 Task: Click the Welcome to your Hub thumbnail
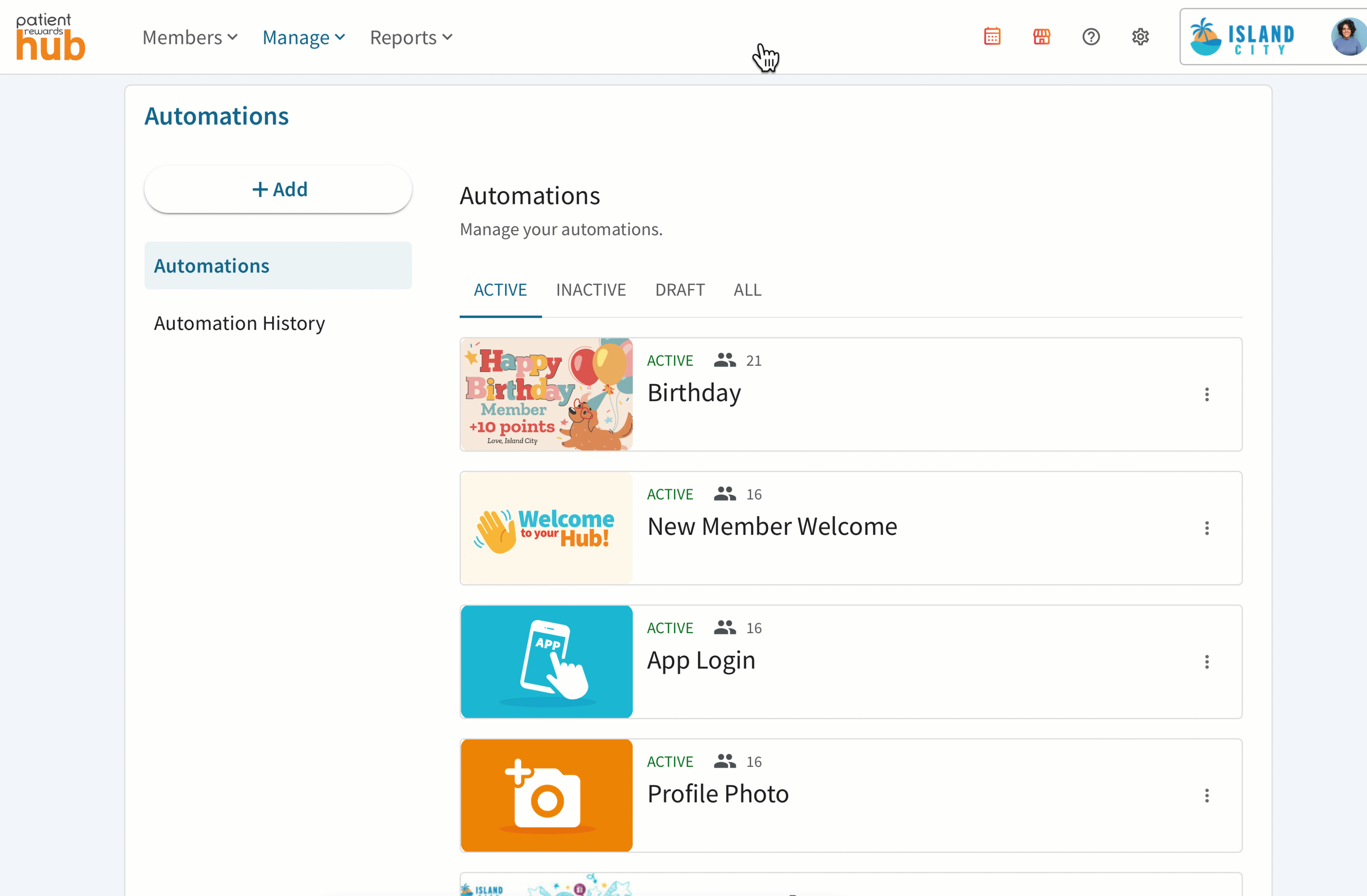pos(547,528)
